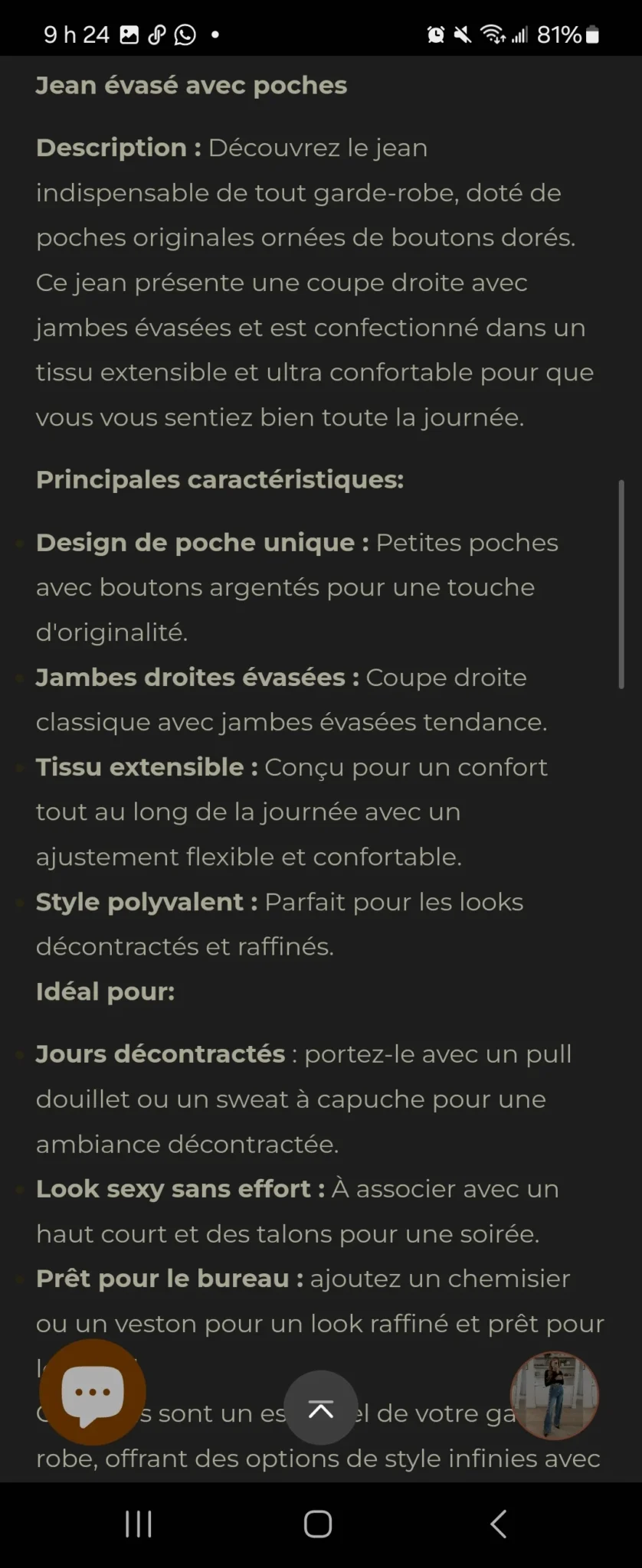Image resolution: width=642 pixels, height=1568 pixels.
Task: Tap the 9 h 24 clock
Action: [x=77, y=34]
